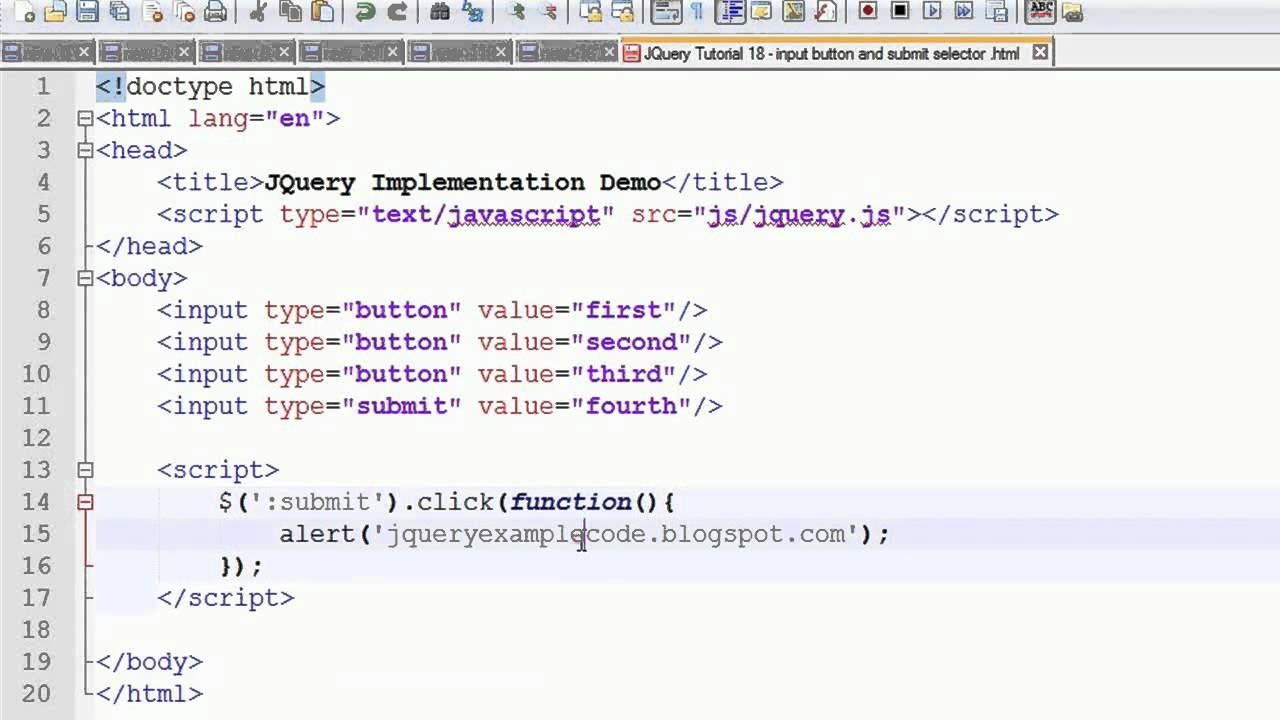Click the jqueryexamplecode.blogspot.com string

coord(616,534)
